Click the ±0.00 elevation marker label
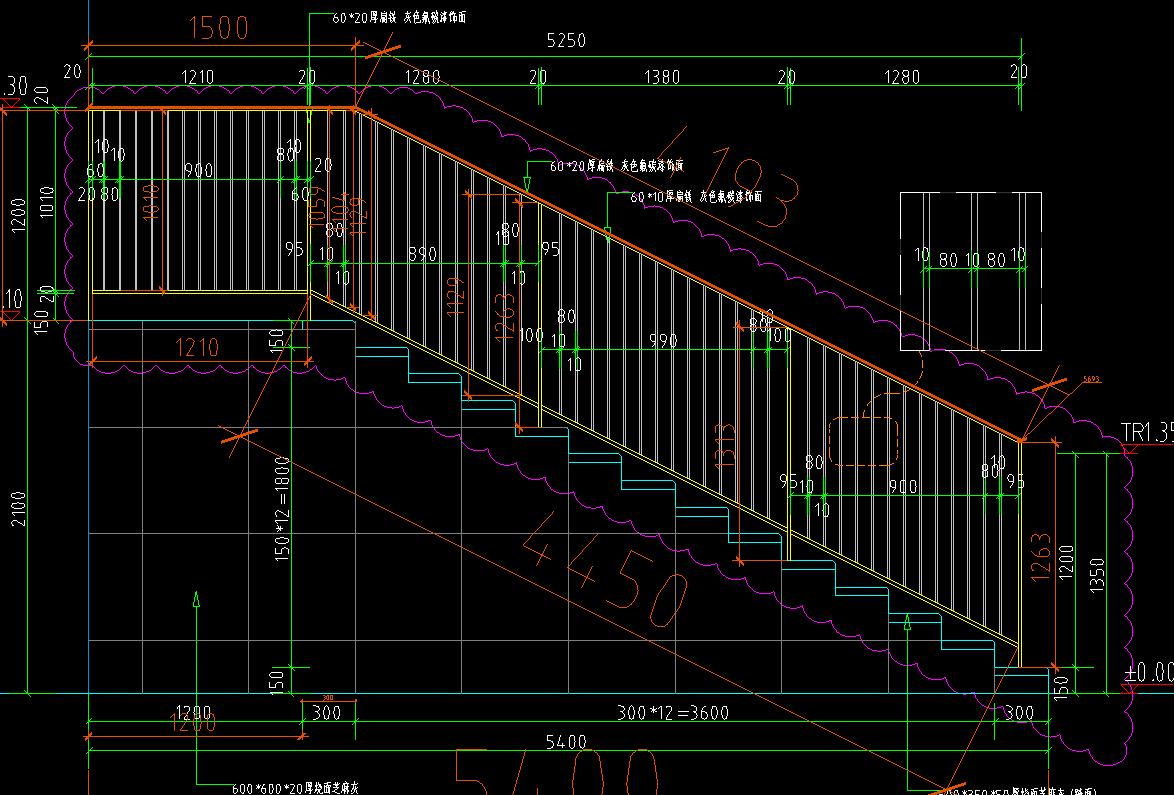This screenshot has width=1174, height=795. coord(1149,671)
